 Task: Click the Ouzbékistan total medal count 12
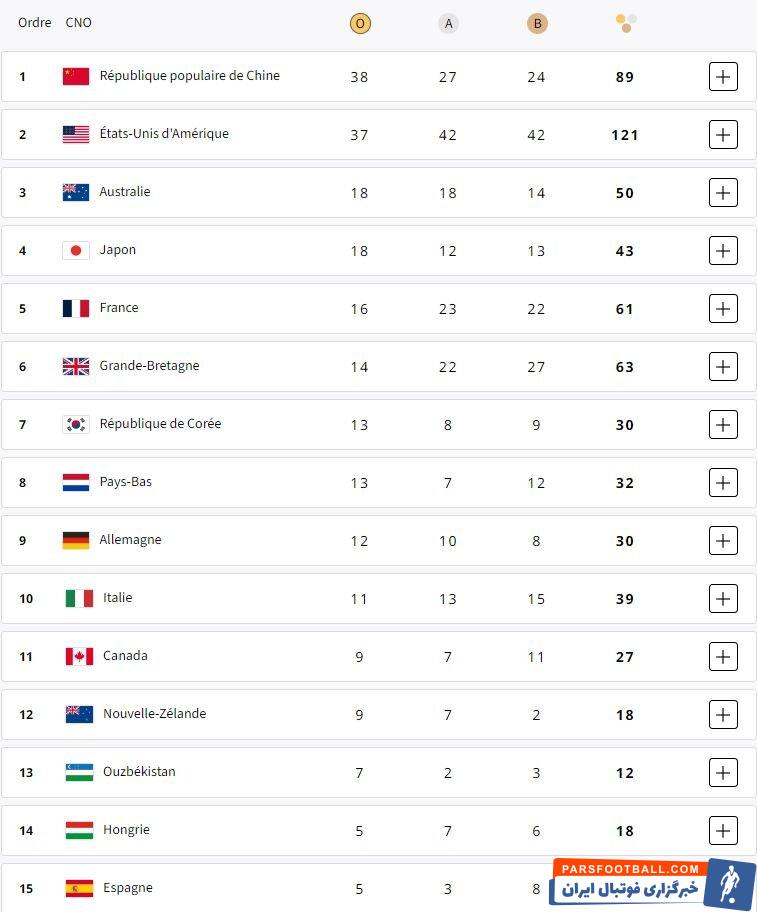[x=625, y=773]
